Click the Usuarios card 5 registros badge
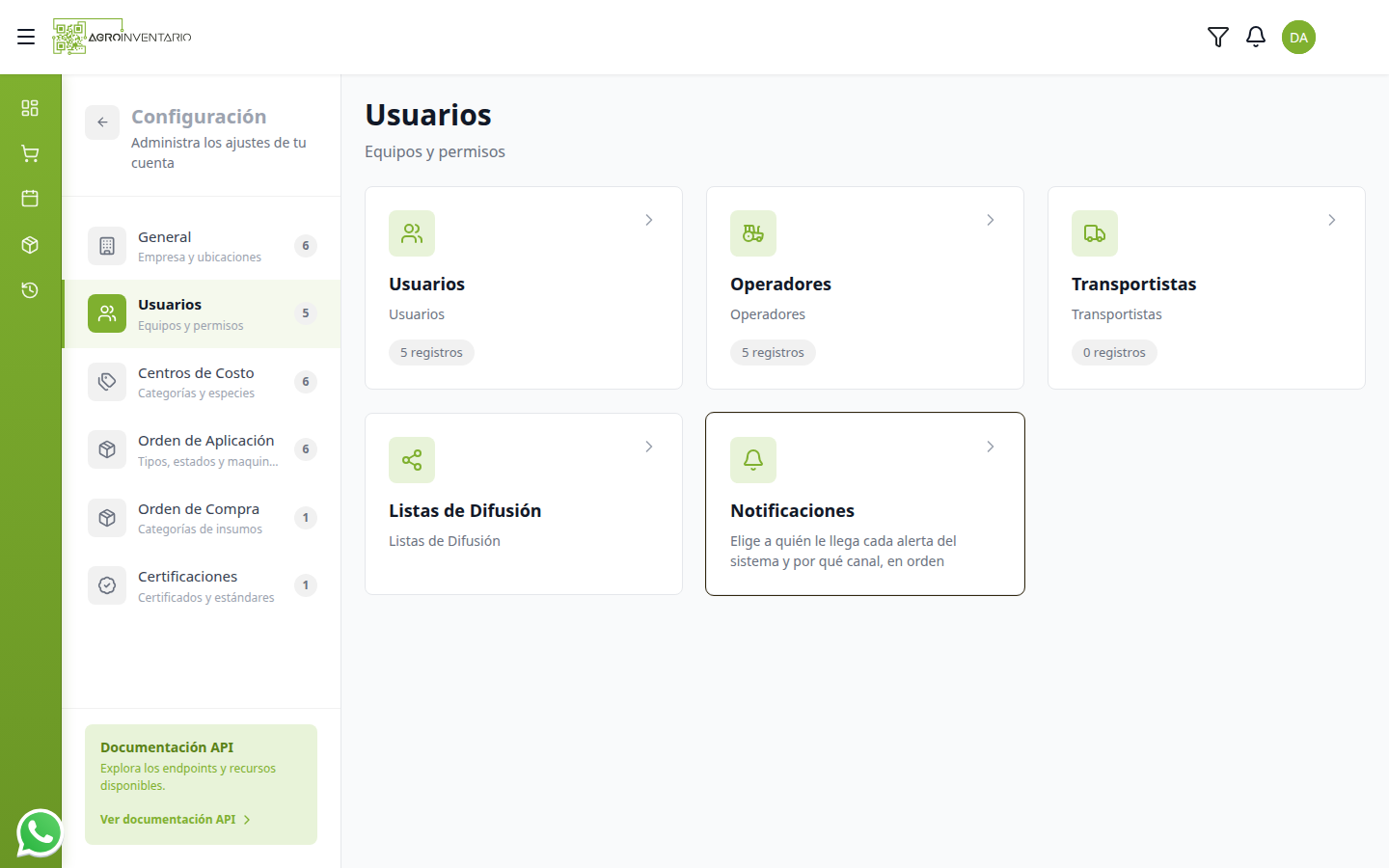Viewport: 1389px width, 868px height. point(431,353)
